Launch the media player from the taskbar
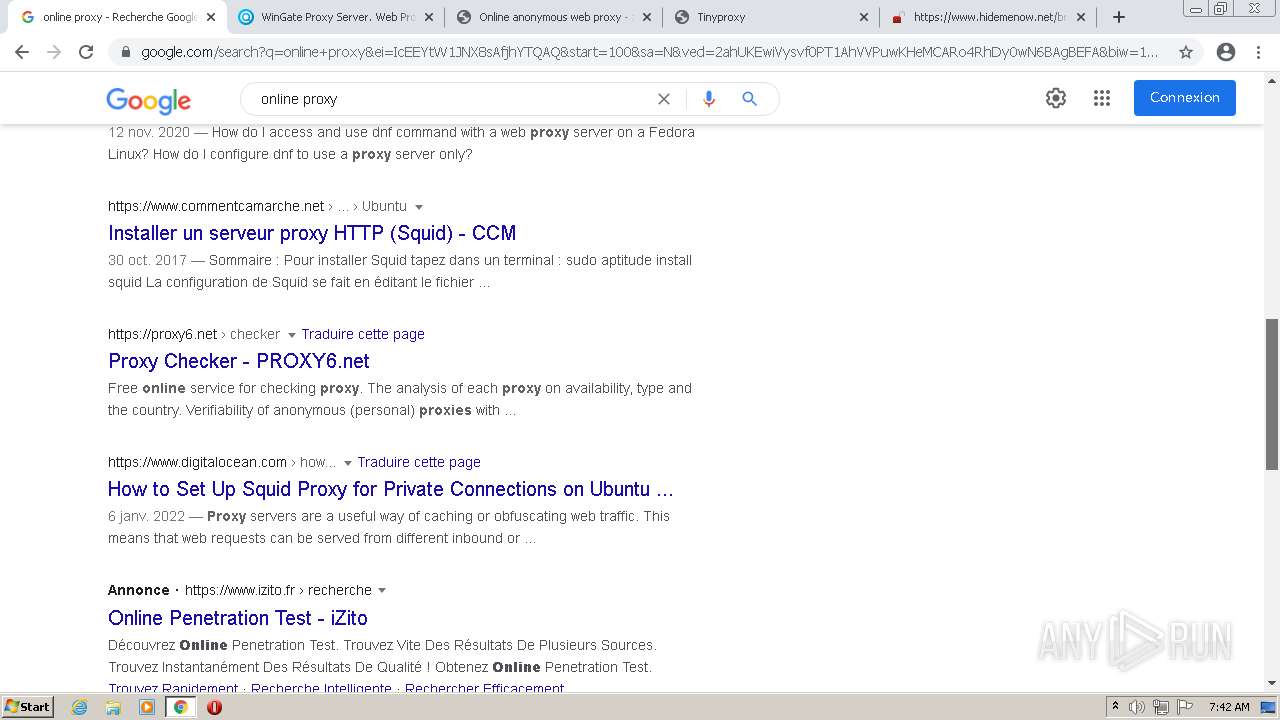The image size is (1280, 720). [147, 707]
